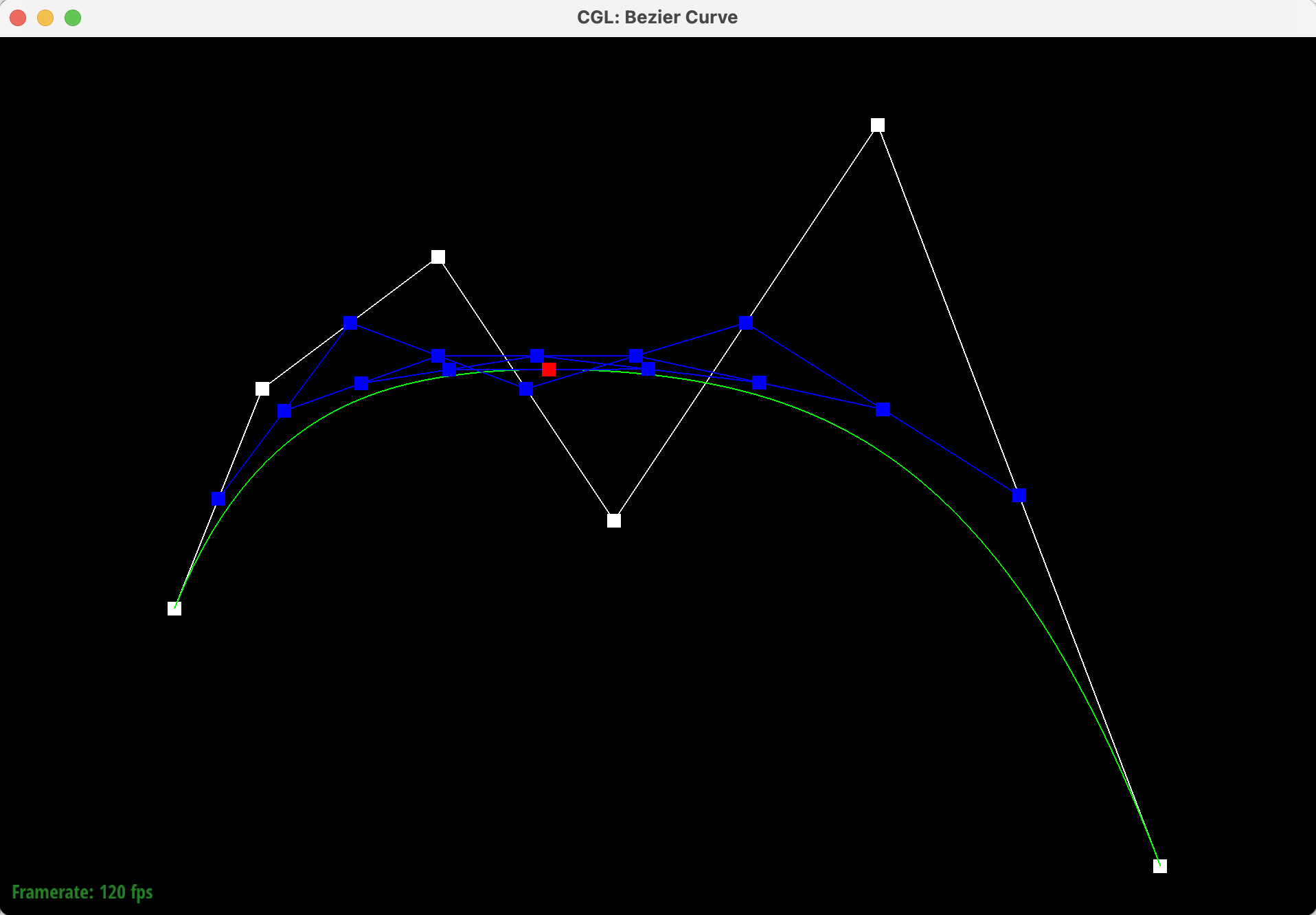Select leftmost blue point on the horizontal blue line

click(x=438, y=356)
